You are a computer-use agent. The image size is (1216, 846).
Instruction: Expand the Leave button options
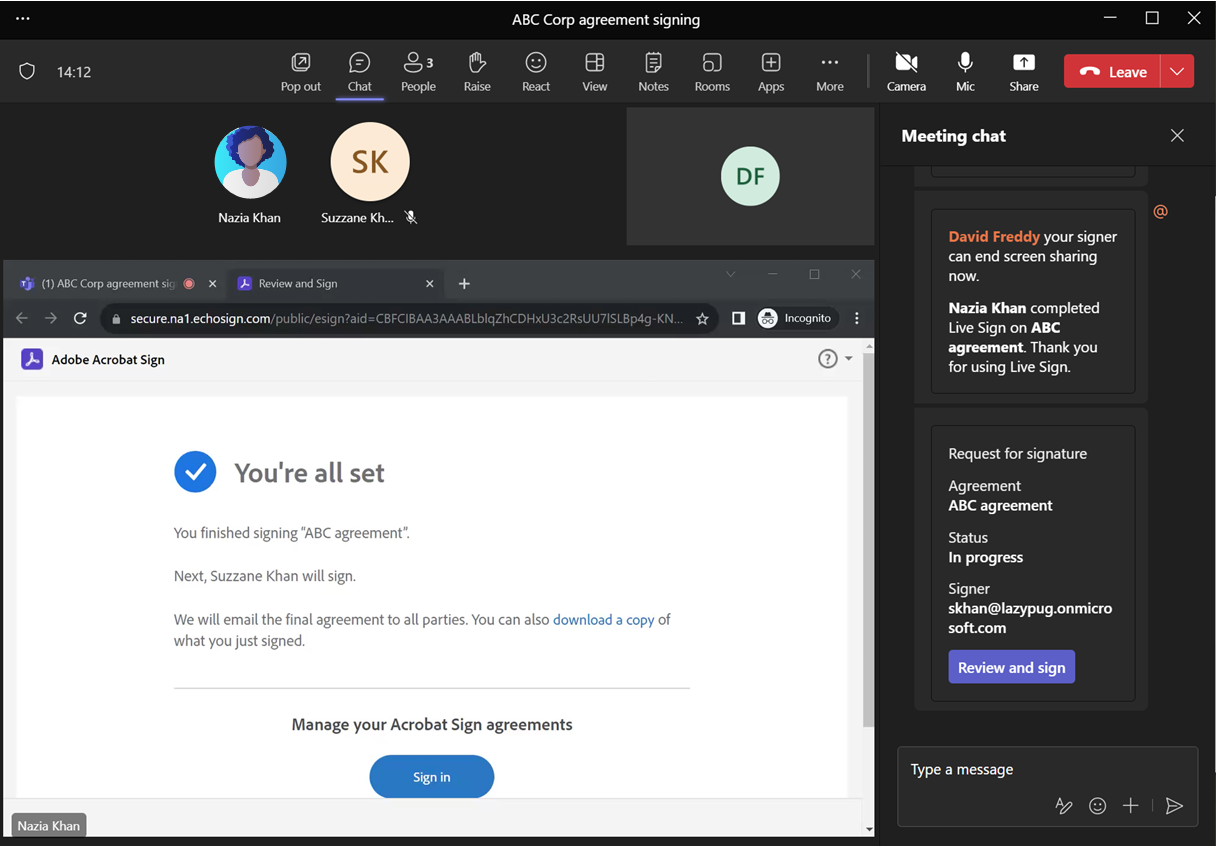[x=1179, y=71]
